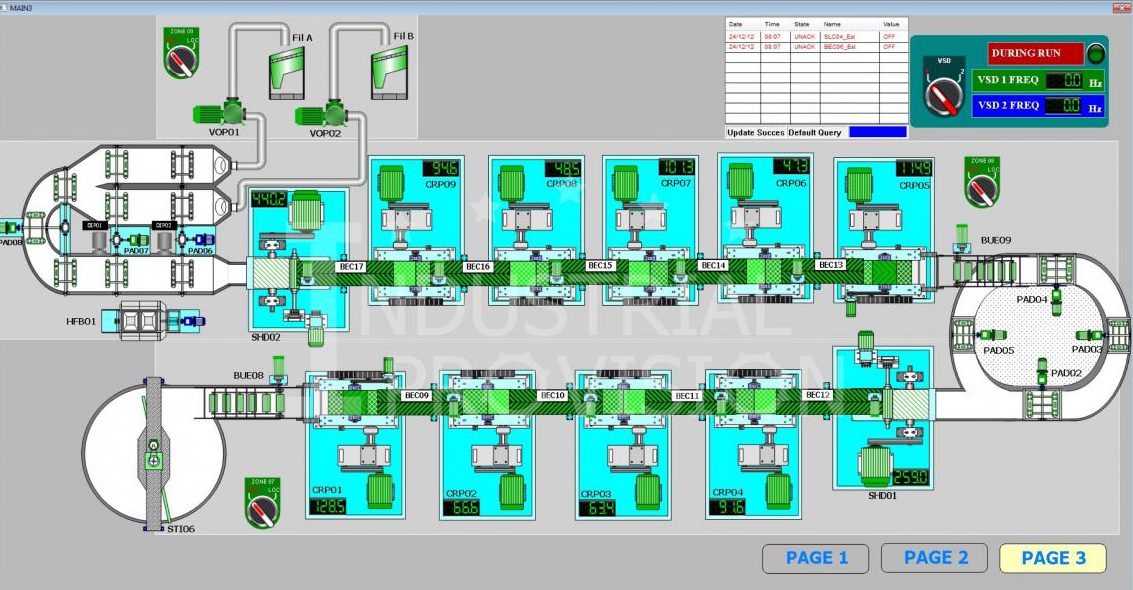1133x590 pixels.
Task: Click the VOP01 pump icon
Action: (x=226, y=111)
